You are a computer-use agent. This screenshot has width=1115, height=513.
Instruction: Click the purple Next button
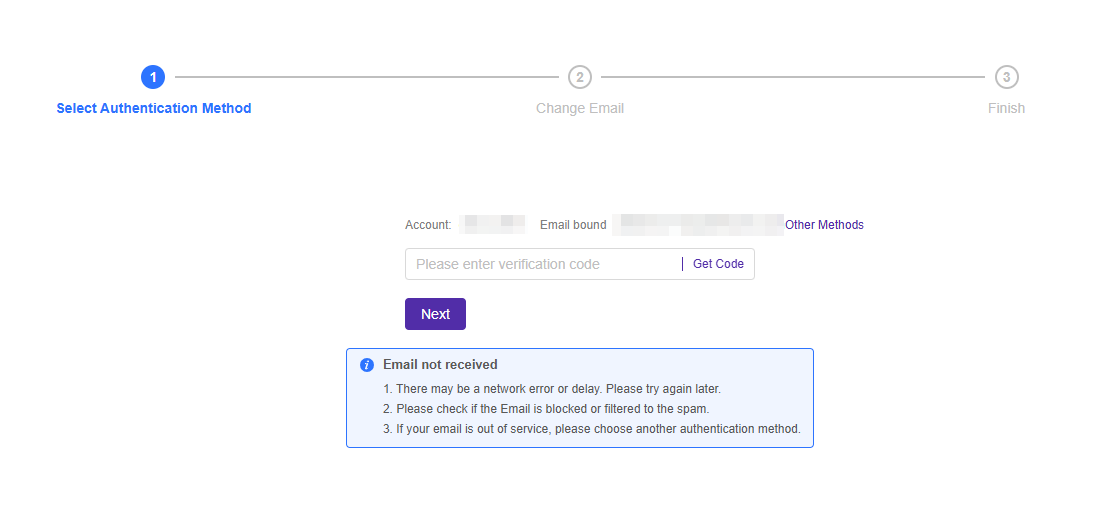coord(435,314)
